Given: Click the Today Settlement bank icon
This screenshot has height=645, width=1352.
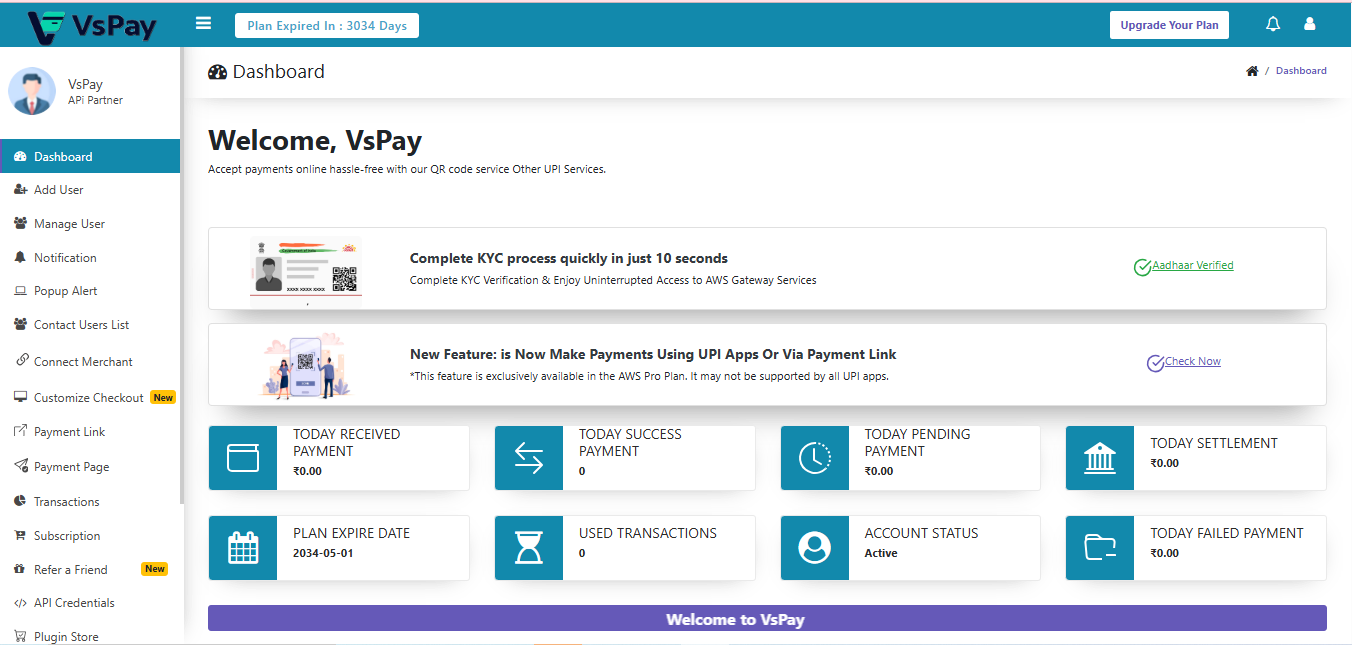Looking at the screenshot, I should 1100,458.
